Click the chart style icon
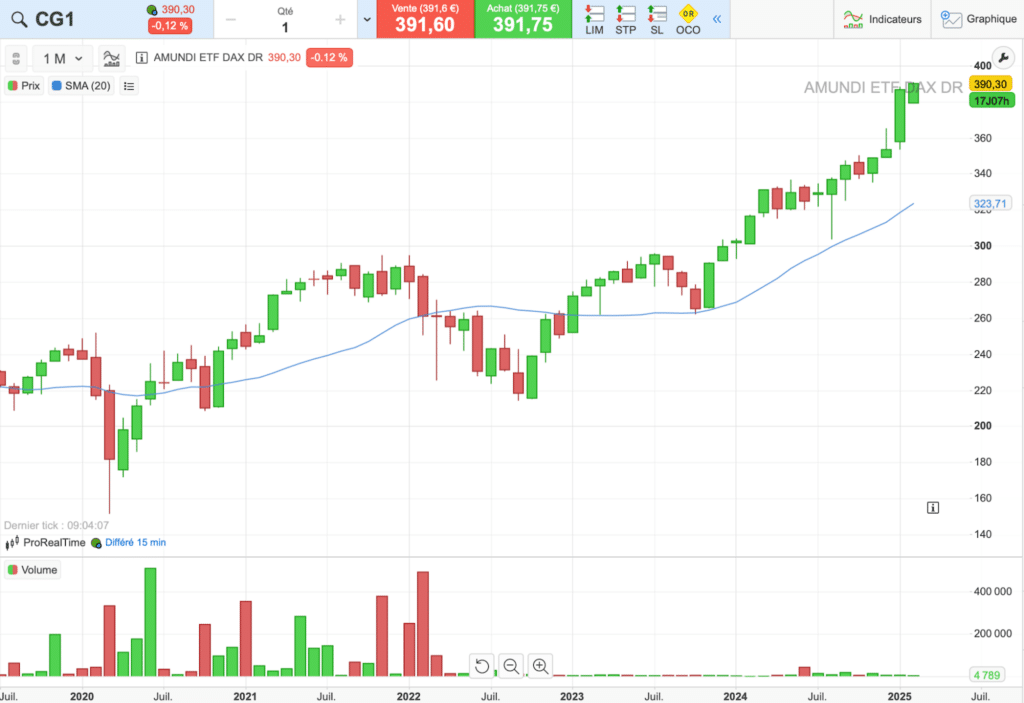Screen dimensions: 1024x703 pos(112,58)
